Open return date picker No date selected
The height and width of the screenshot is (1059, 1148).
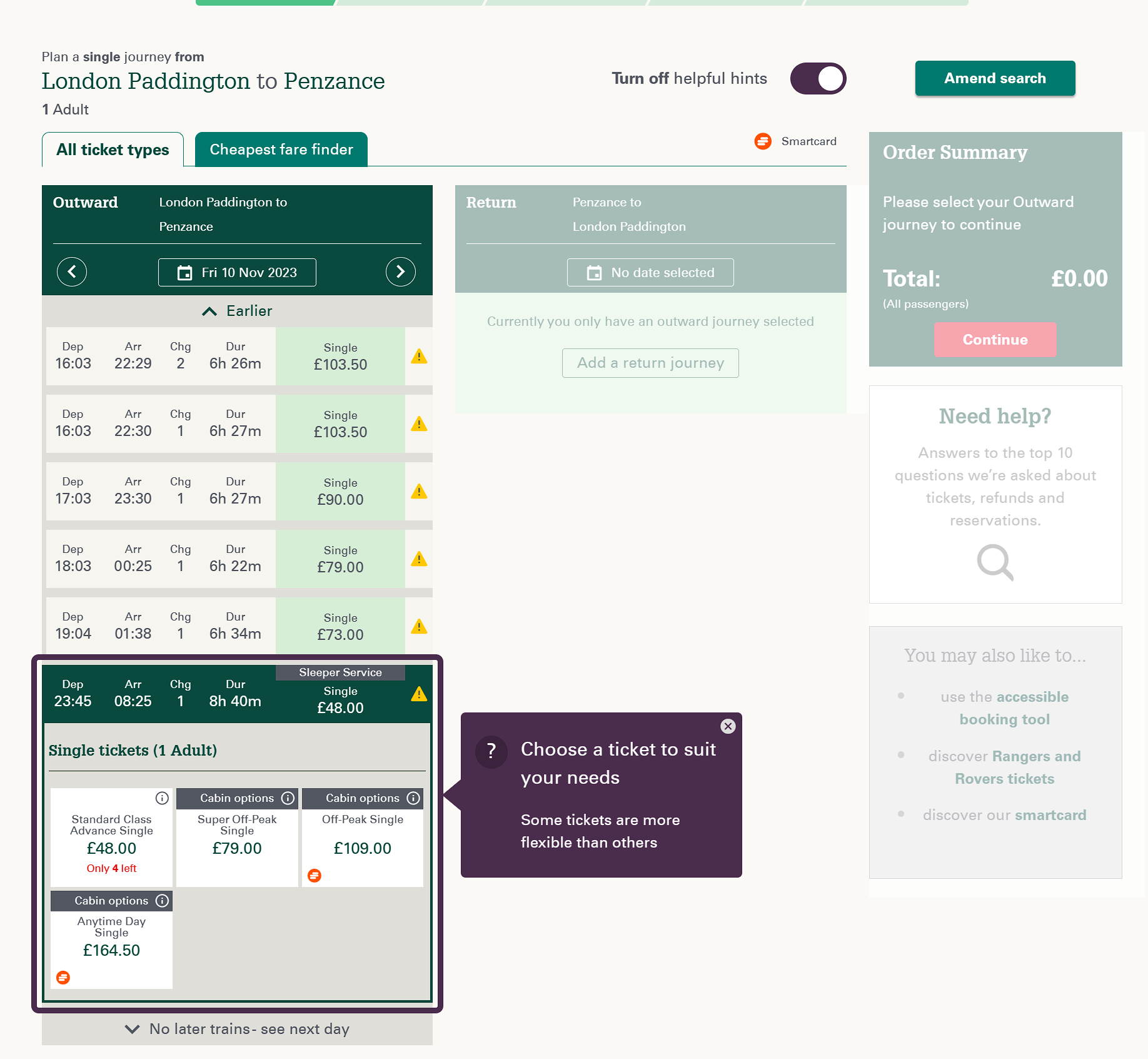click(x=650, y=272)
